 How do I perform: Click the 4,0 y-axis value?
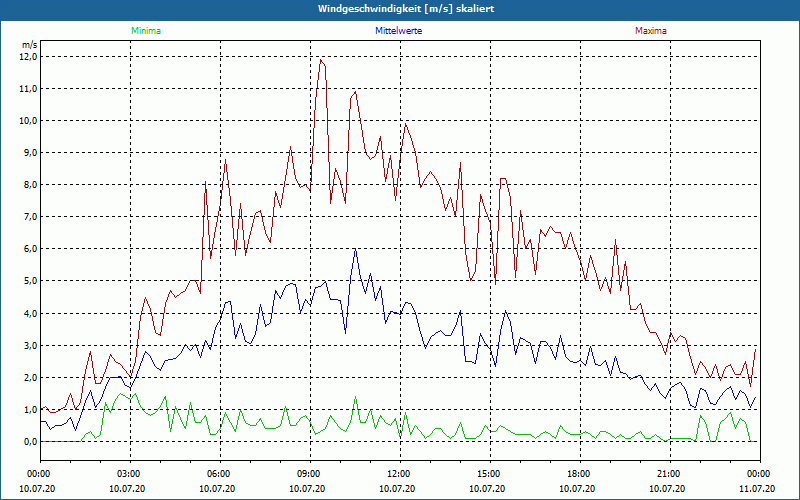click(x=30, y=313)
